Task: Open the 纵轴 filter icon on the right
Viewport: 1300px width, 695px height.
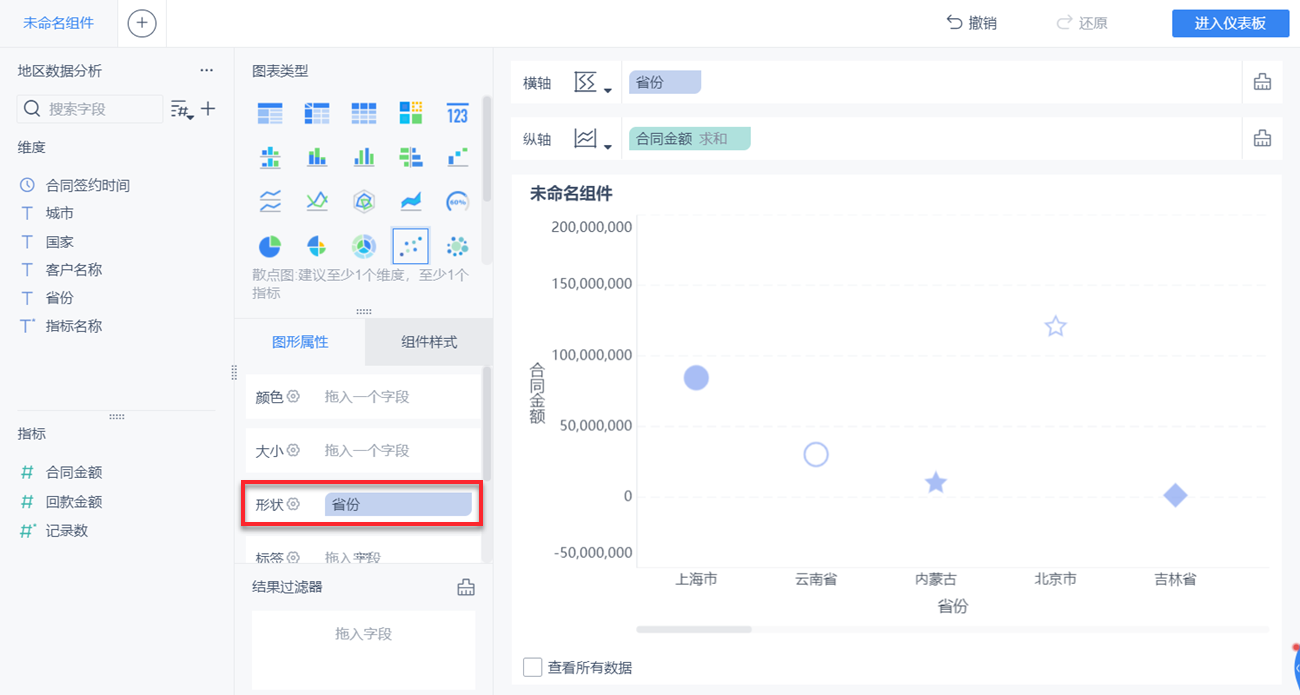Action: pyautogui.click(x=1262, y=138)
